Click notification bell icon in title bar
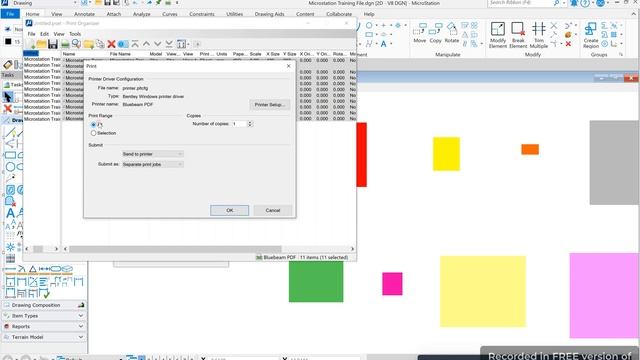Viewport: 640px width, 360px height. pos(574,3)
